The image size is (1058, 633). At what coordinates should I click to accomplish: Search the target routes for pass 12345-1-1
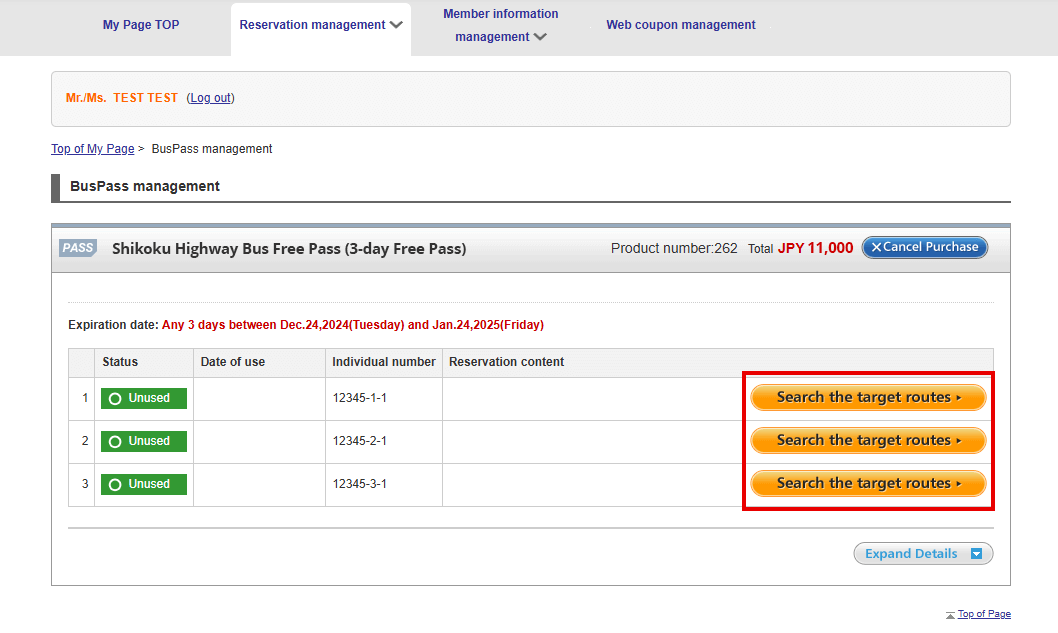(868, 398)
